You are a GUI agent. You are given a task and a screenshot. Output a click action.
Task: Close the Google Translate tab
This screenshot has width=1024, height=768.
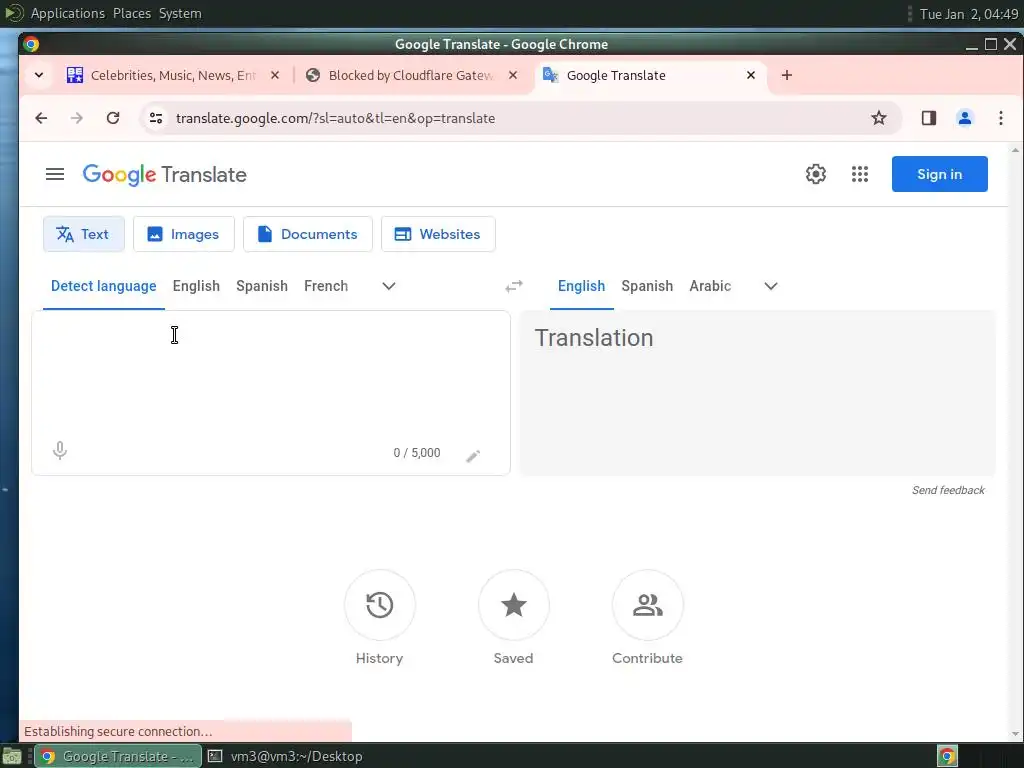pos(751,75)
